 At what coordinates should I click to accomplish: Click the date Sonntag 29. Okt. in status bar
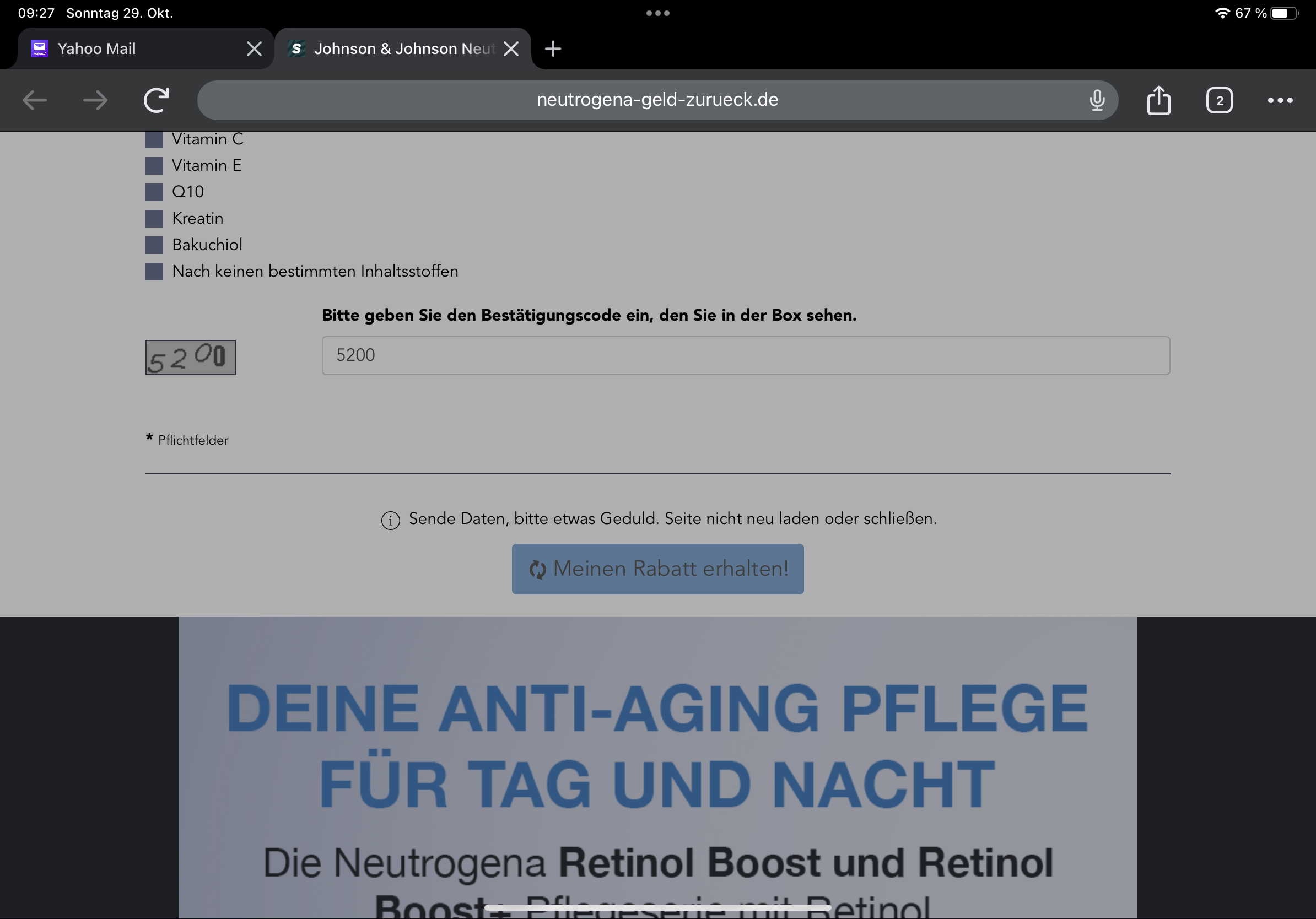[x=120, y=13]
